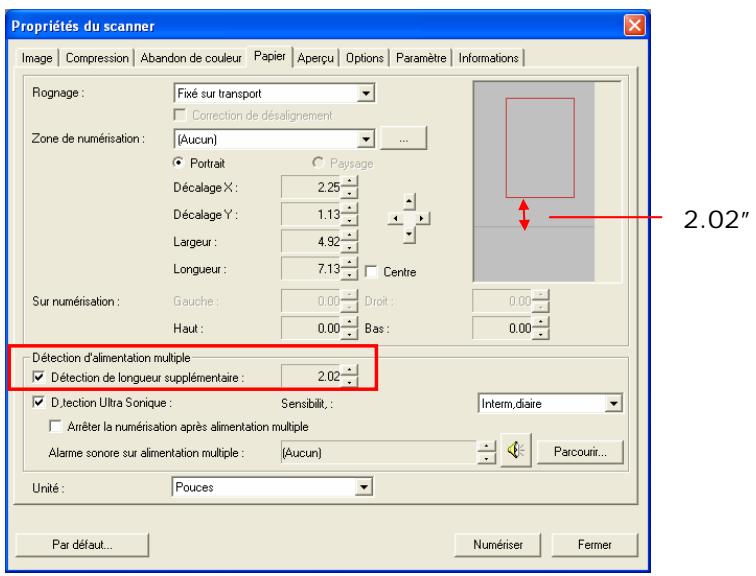Open Zone de numérisation dropdown

point(365,139)
